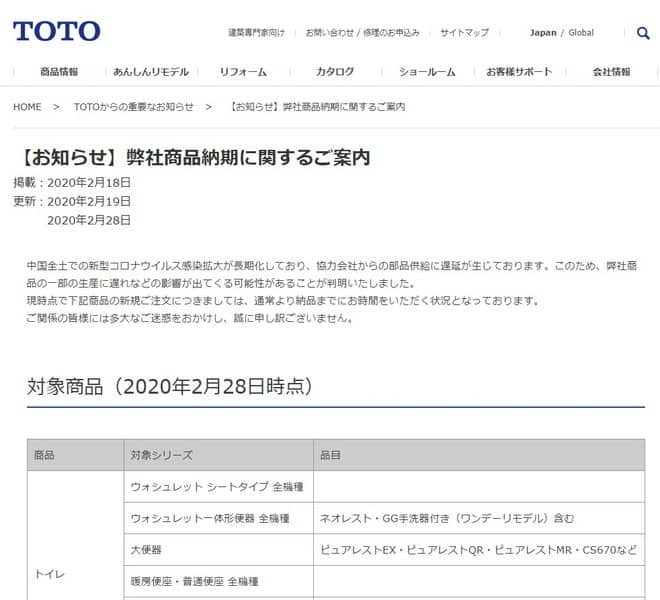Click cell ピュアレストEX・ピュアレストQR
This screenshot has width=660, height=600.
[478, 550]
